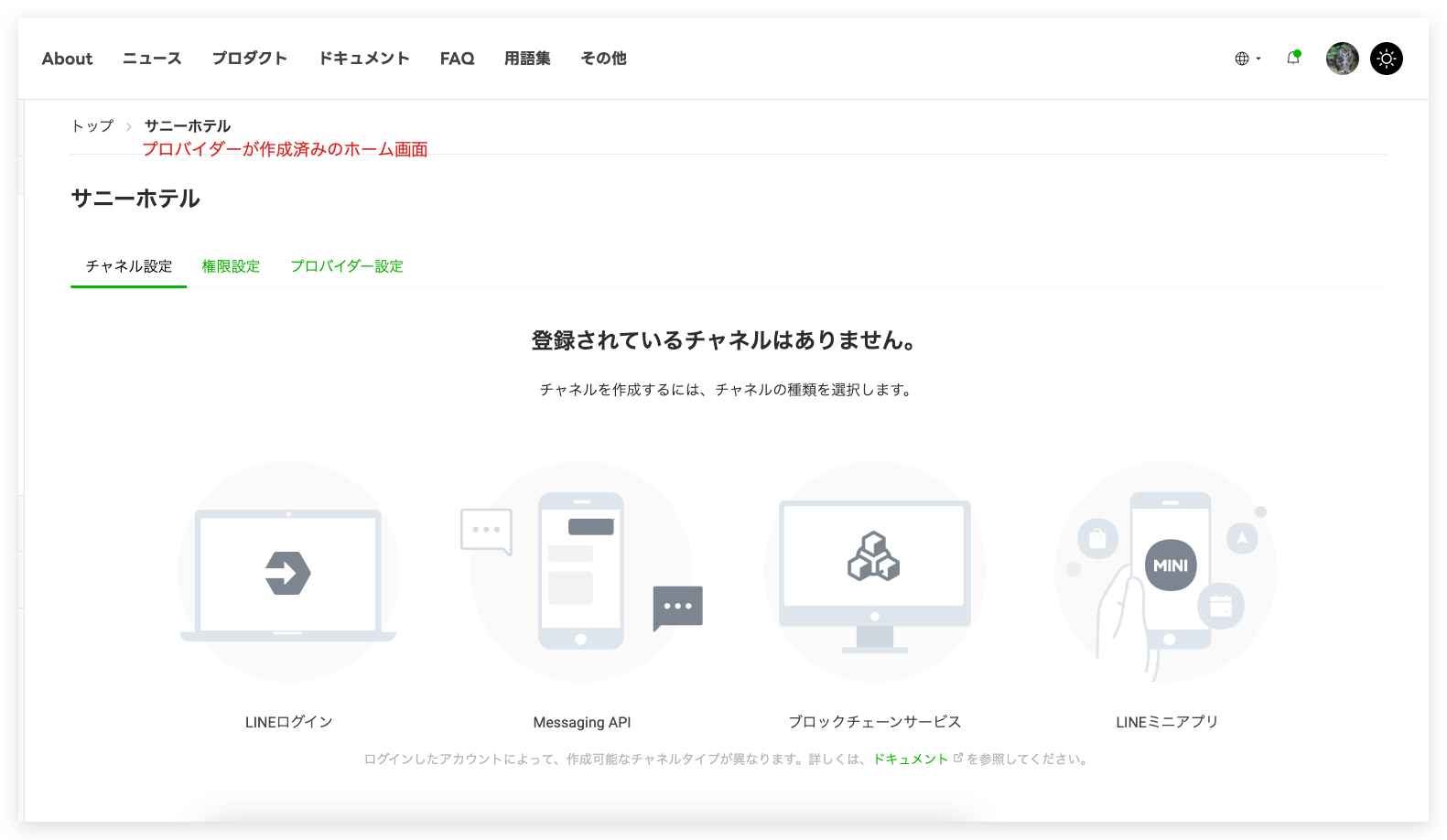This screenshot has width=1447, height=840.
Task: Select the LINEログイン laptop illustration
Action: (288, 572)
